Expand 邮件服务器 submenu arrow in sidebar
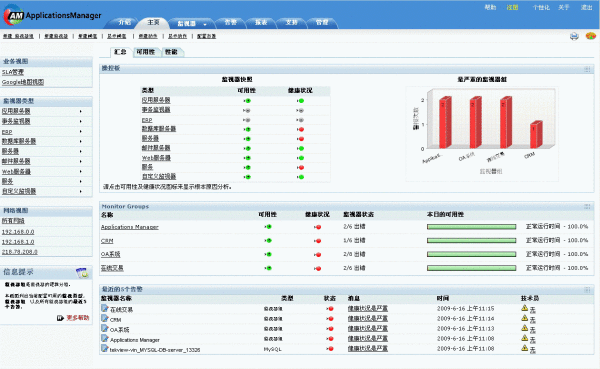 pos(81,162)
